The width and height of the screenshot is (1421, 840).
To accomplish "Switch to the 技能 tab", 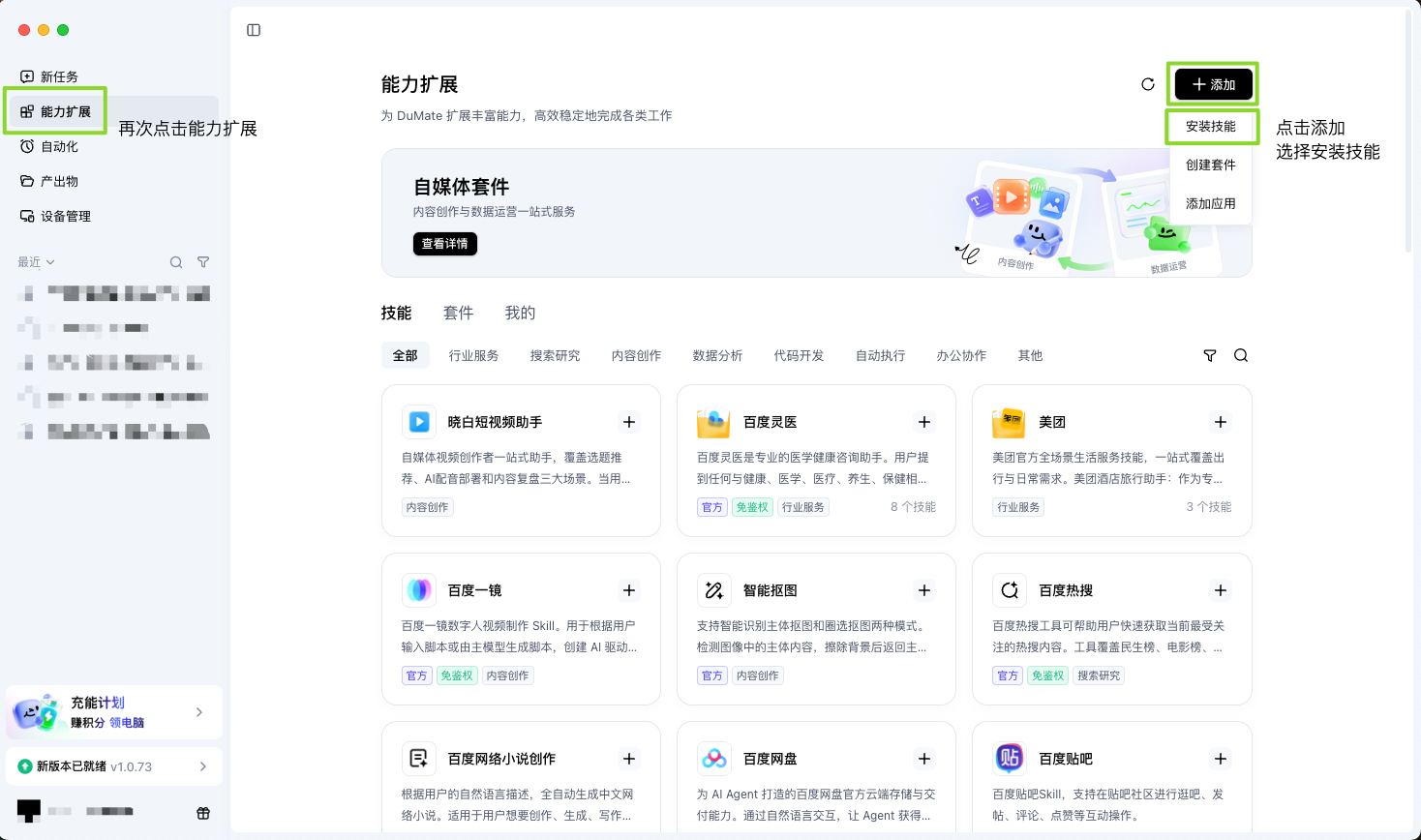I will [397, 313].
